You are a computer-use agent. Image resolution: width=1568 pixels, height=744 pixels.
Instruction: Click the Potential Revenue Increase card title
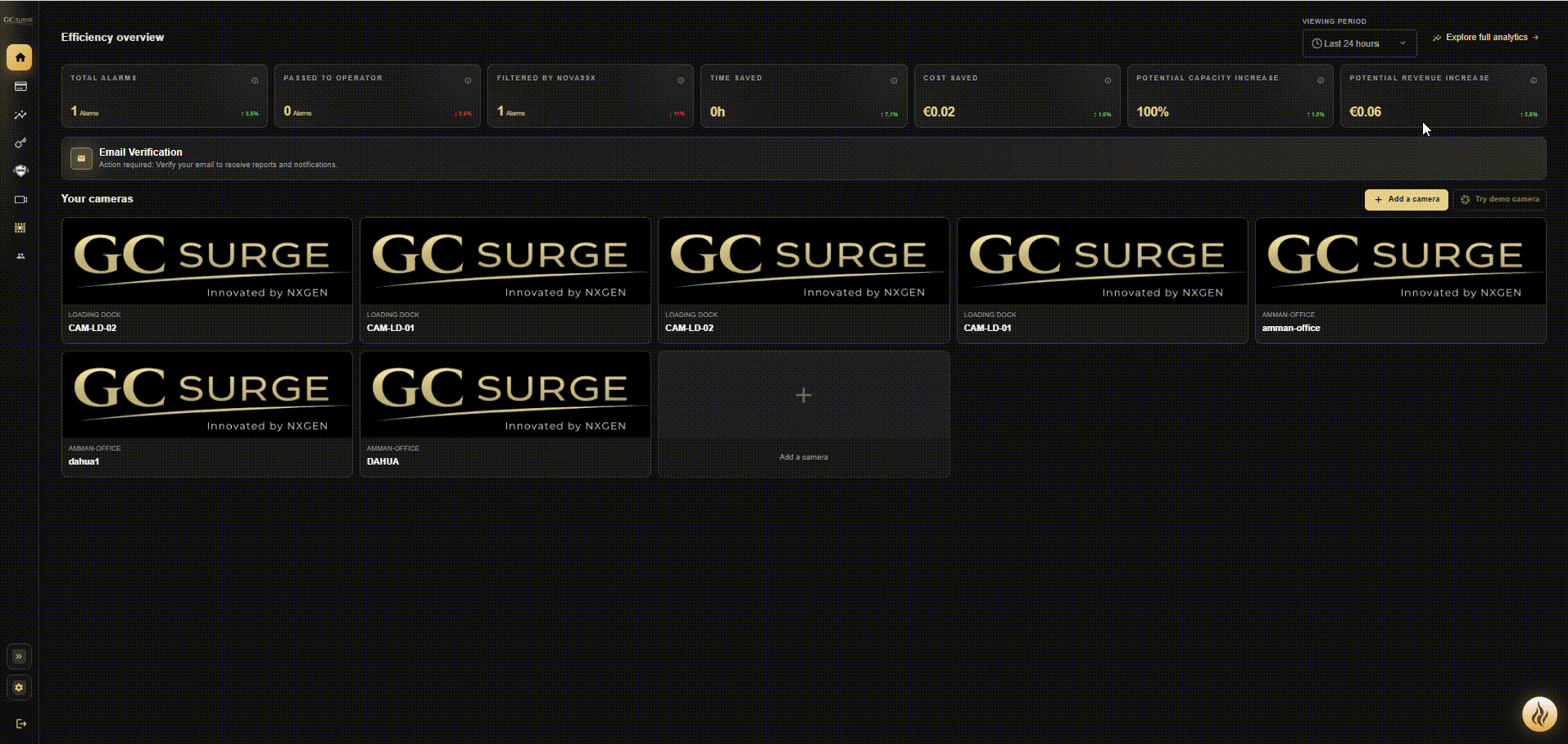click(x=1420, y=78)
